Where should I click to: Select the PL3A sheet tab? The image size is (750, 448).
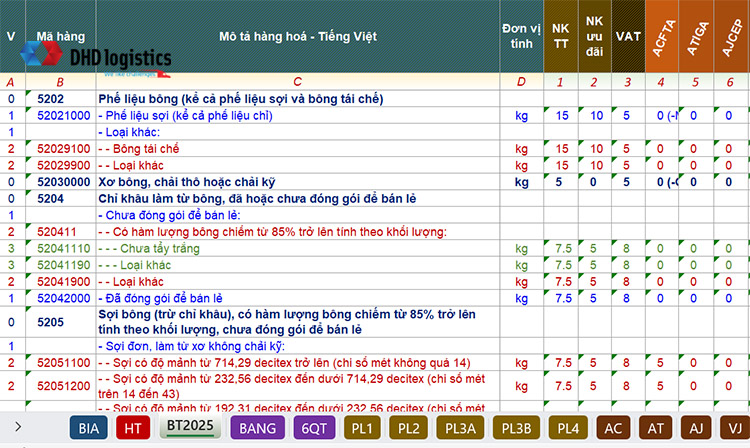(461, 427)
